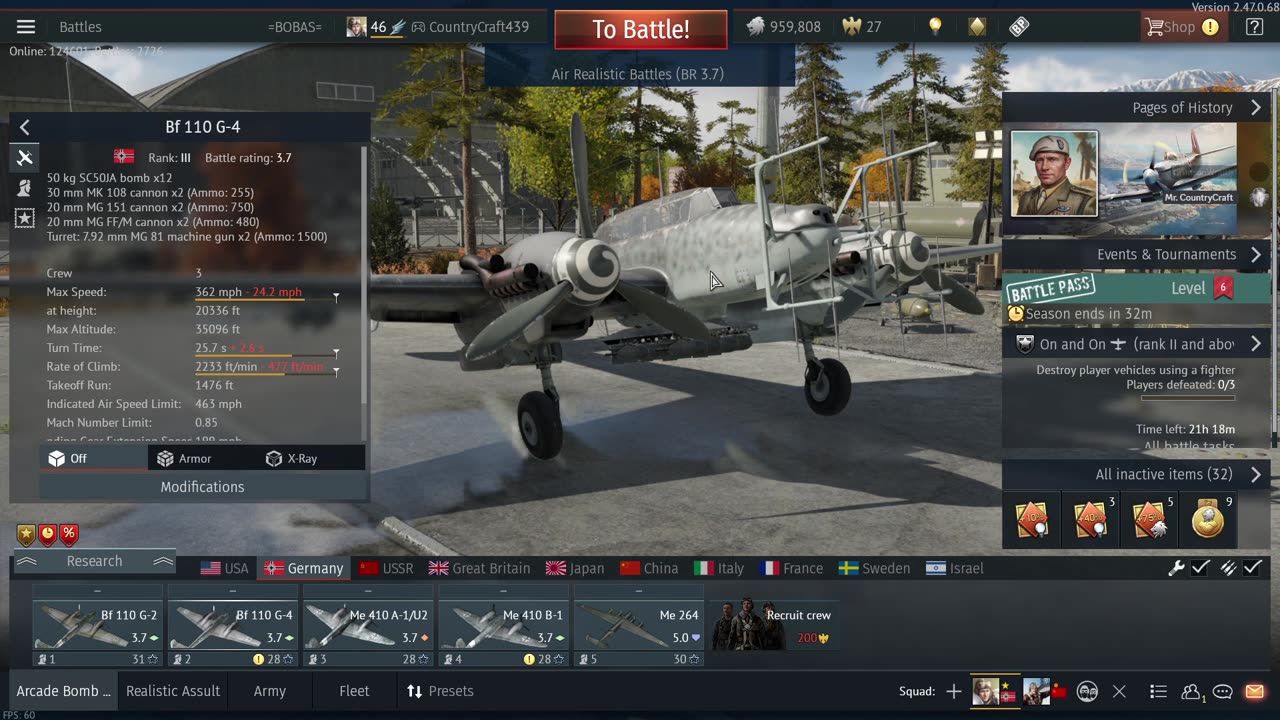Open the Shop cart

click(1183, 27)
